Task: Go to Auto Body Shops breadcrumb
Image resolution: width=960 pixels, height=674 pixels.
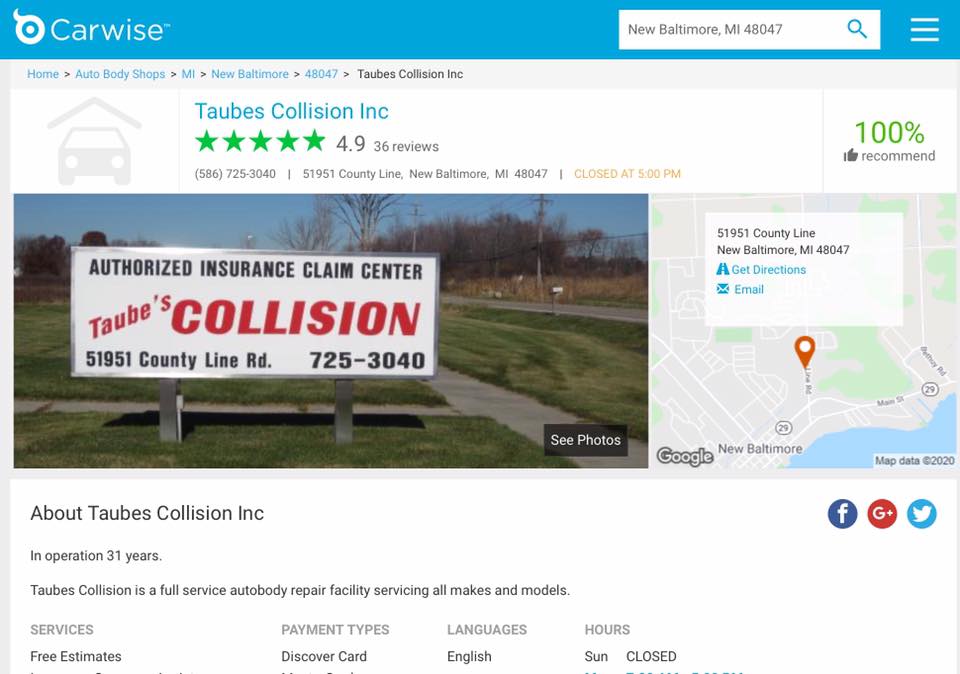Action: point(120,74)
